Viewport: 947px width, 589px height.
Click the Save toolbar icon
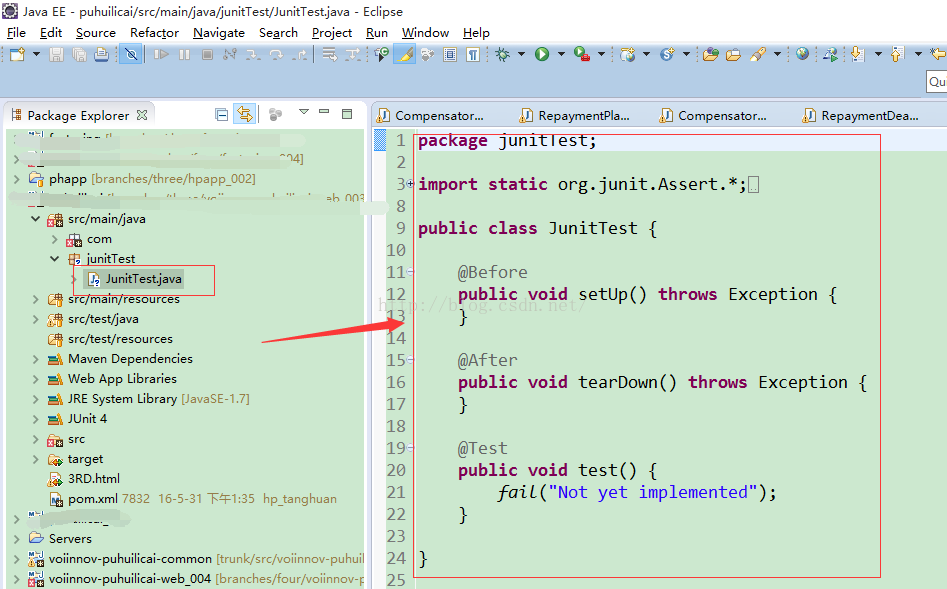(x=56, y=54)
